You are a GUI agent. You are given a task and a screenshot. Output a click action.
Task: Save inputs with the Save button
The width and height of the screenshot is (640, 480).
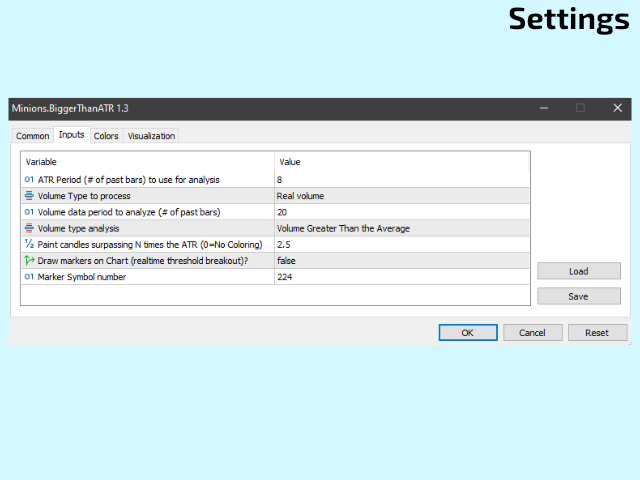point(578,296)
